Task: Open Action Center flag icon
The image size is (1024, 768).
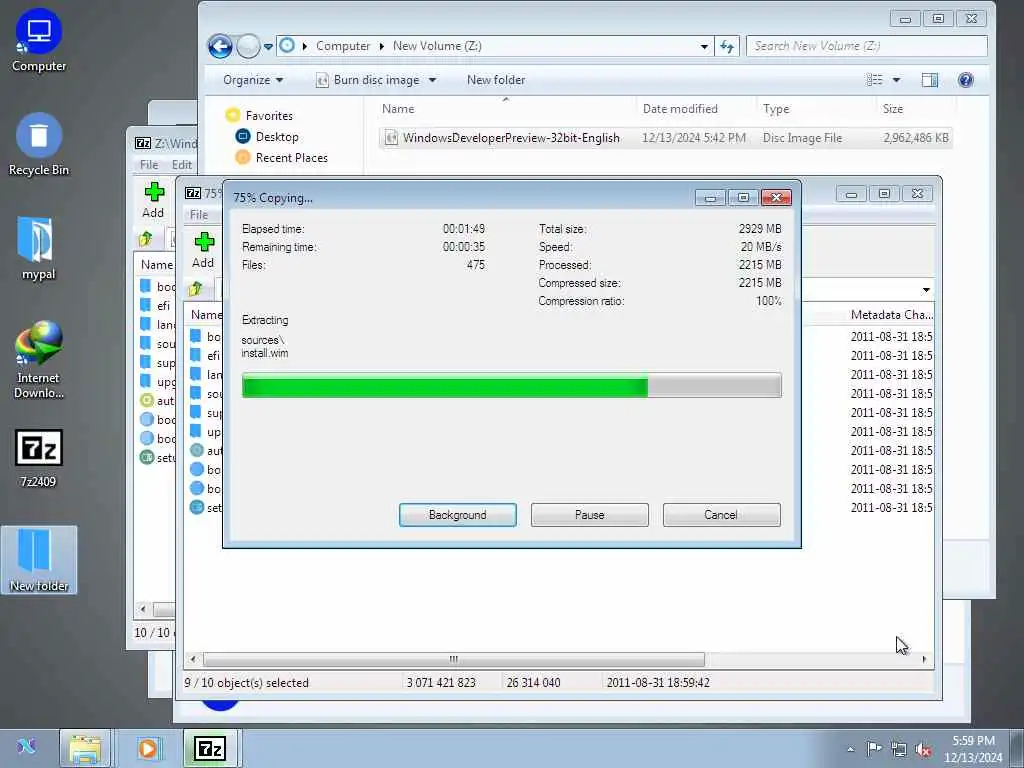Action: point(873,749)
